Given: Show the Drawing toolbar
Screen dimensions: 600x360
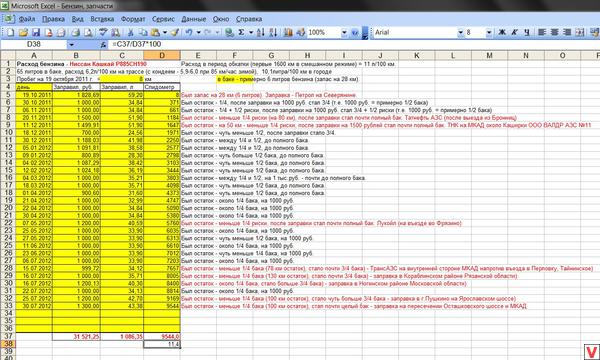Looking at the screenshot, I should click(x=300, y=33).
